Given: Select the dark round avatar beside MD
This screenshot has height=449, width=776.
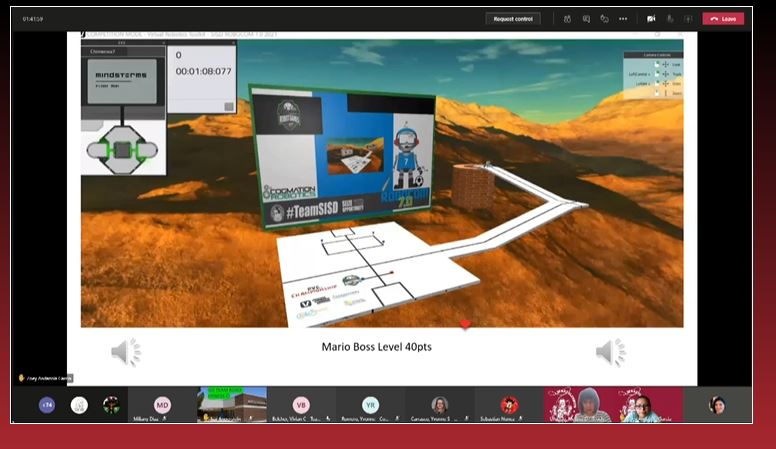Looking at the screenshot, I should pyautogui.click(x=111, y=405).
